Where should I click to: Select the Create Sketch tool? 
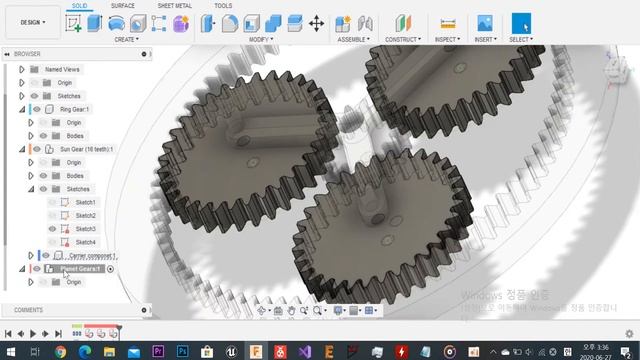pos(73,23)
